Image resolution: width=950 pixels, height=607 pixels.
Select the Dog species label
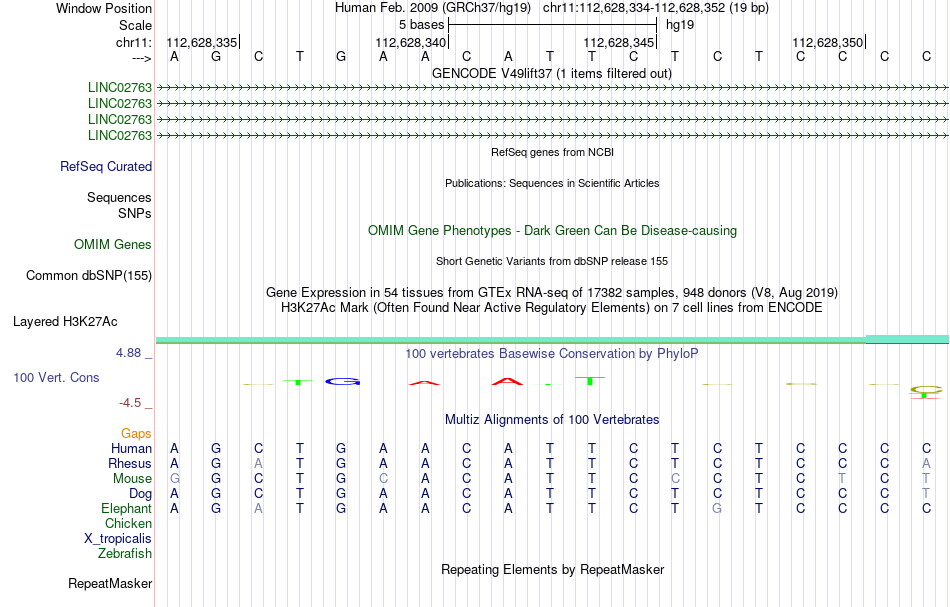click(140, 494)
